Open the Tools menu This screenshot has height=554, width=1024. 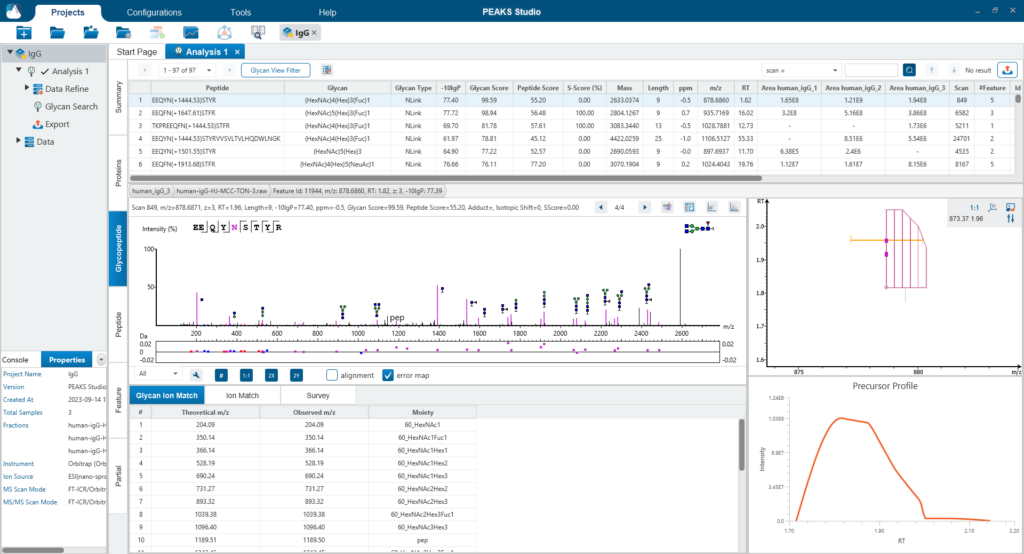pos(240,12)
